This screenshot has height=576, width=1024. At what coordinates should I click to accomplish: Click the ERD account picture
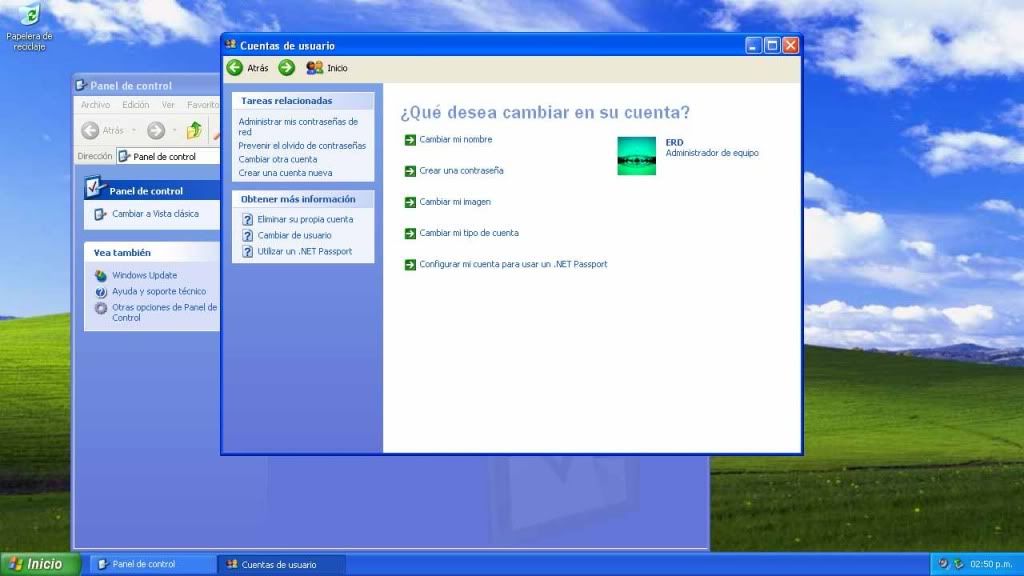[x=637, y=156]
